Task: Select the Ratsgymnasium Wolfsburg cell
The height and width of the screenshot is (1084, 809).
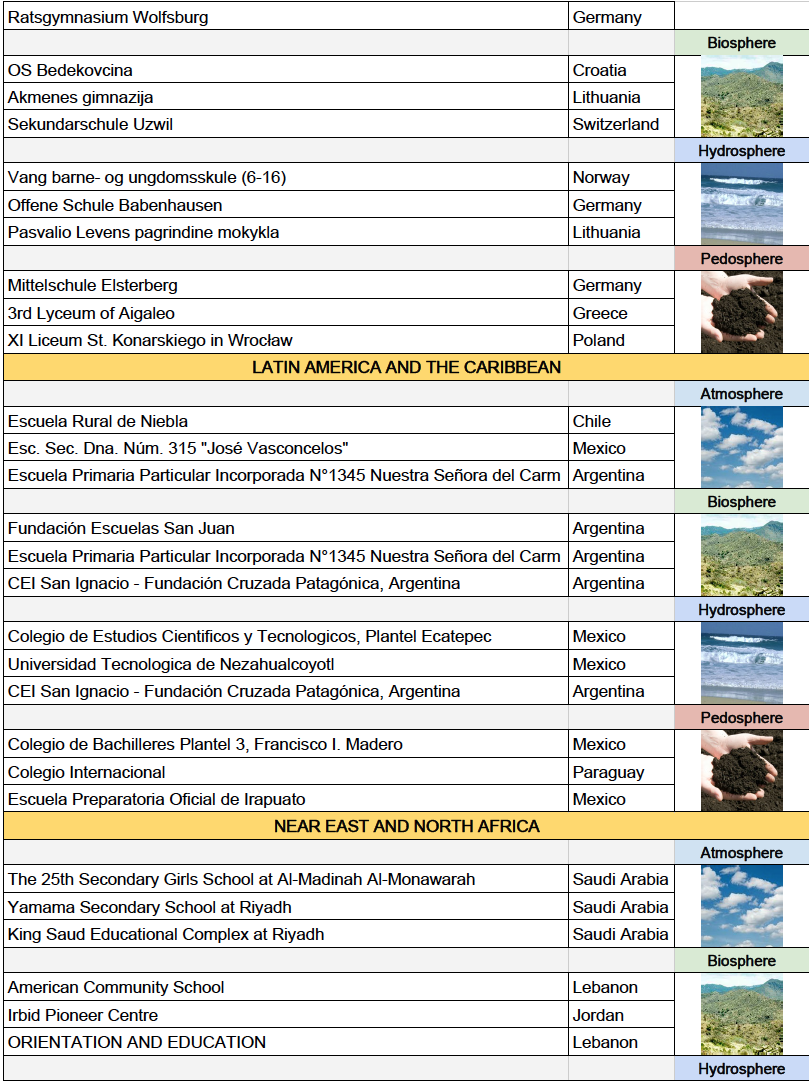Action: click(x=286, y=17)
